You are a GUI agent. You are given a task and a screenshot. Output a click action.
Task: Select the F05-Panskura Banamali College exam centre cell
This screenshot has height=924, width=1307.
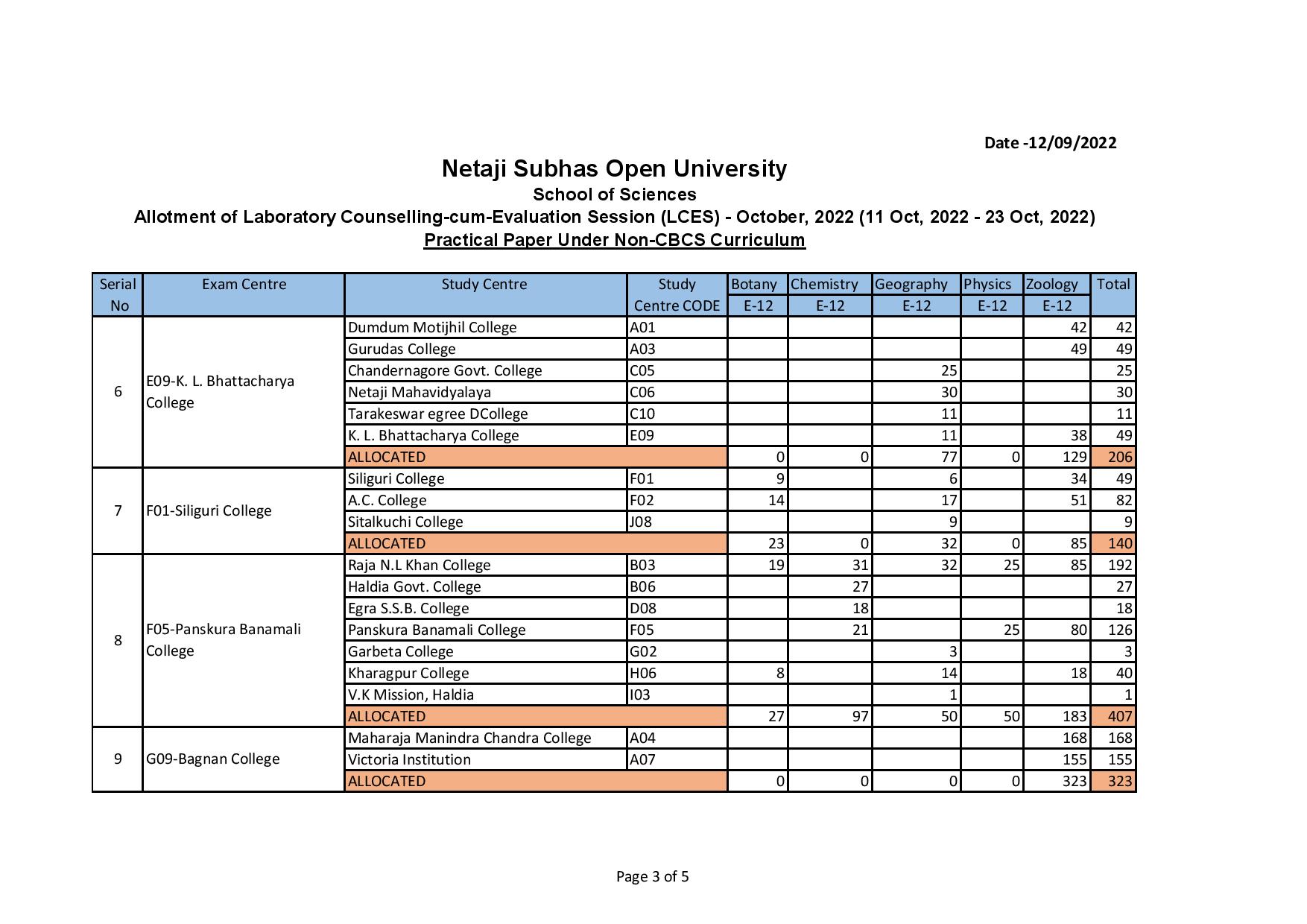[x=224, y=639]
